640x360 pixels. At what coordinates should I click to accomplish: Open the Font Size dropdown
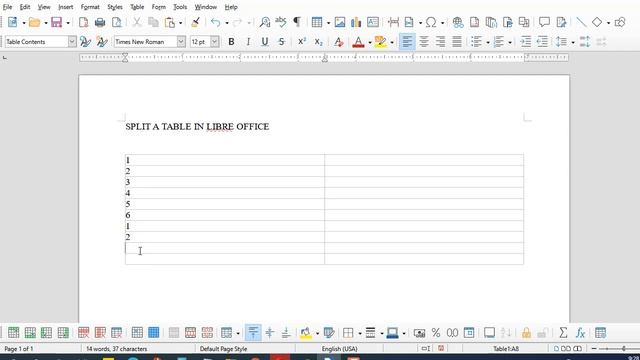tap(215, 42)
